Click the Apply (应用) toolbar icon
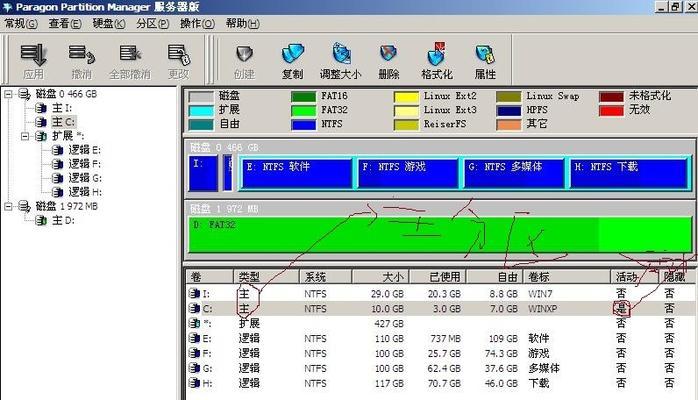This screenshot has width=698, height=400. click(x=33, y=55)
